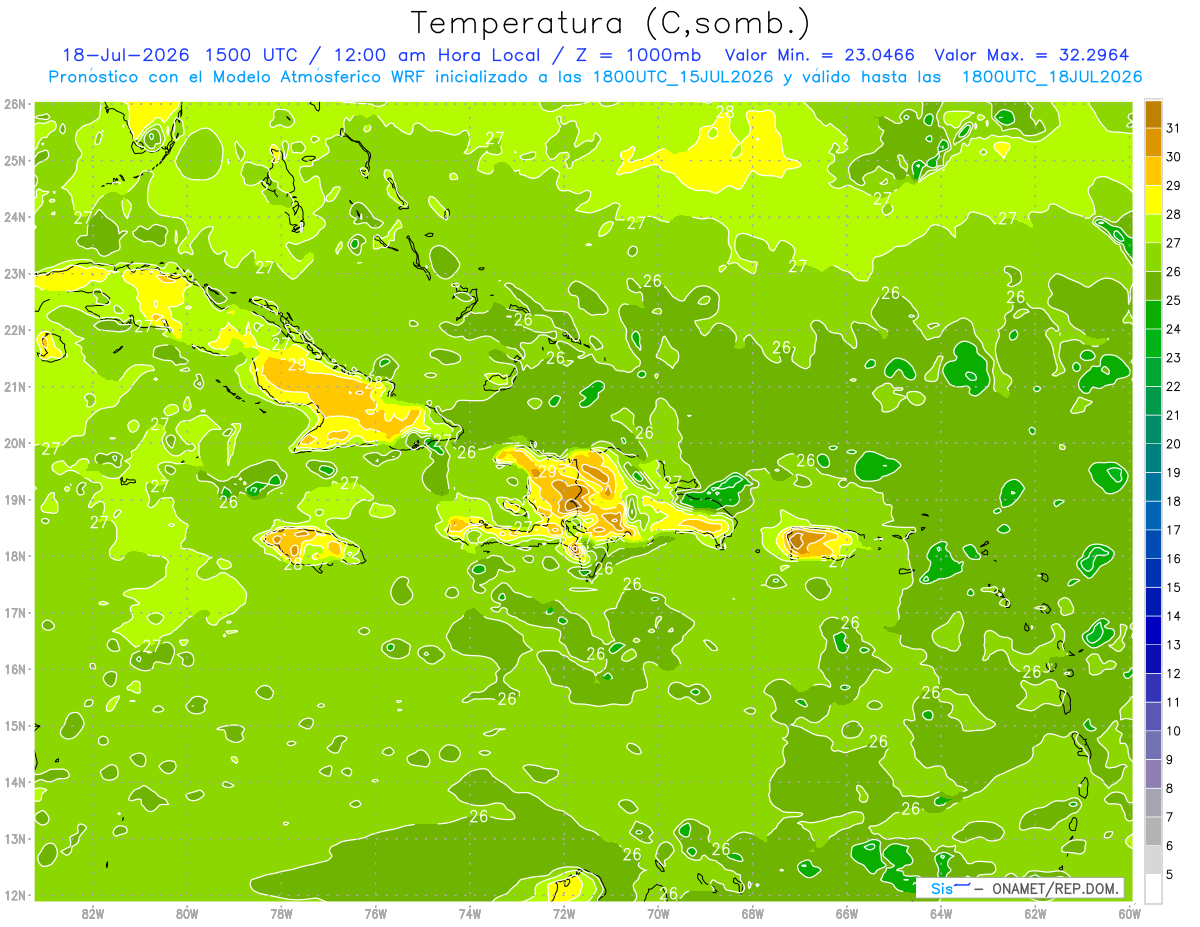Pick the yellow legend swatch between 28 and 29
The width and height of the screenshot is (1200, 927).
coord(1153,199)
